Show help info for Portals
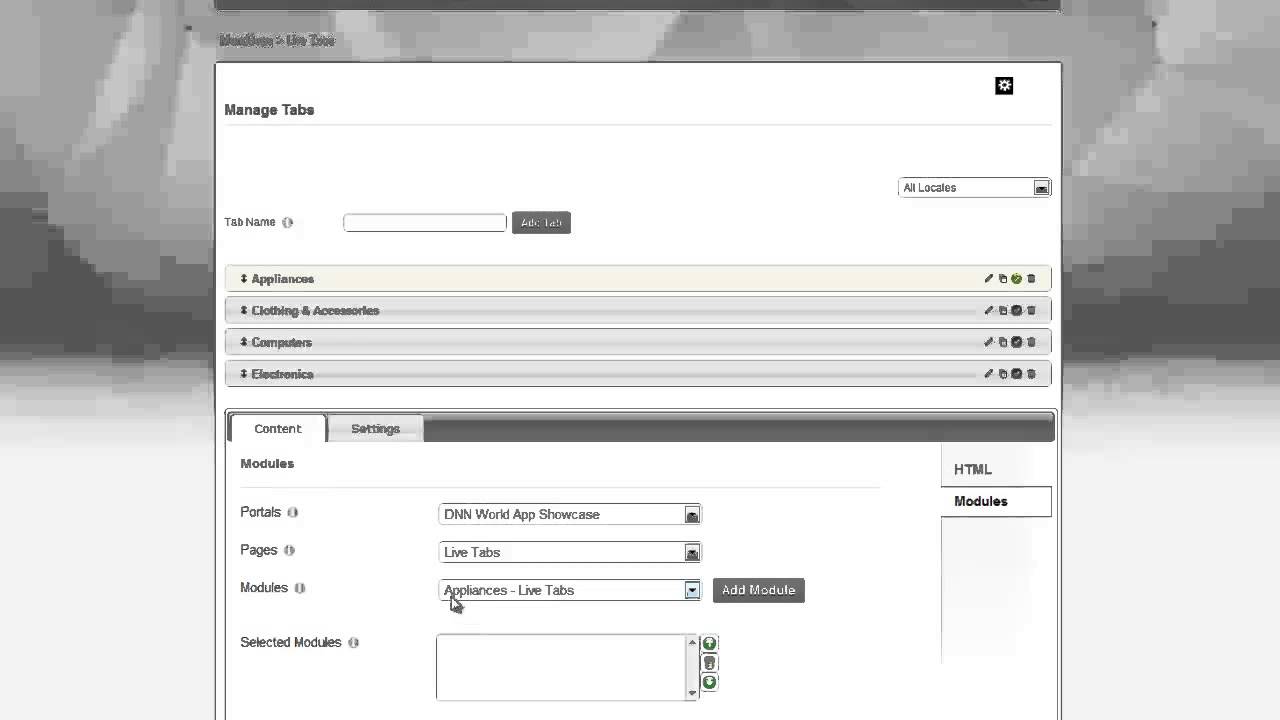This screenshot has width=1280, height=720. [x=292, y=512]
